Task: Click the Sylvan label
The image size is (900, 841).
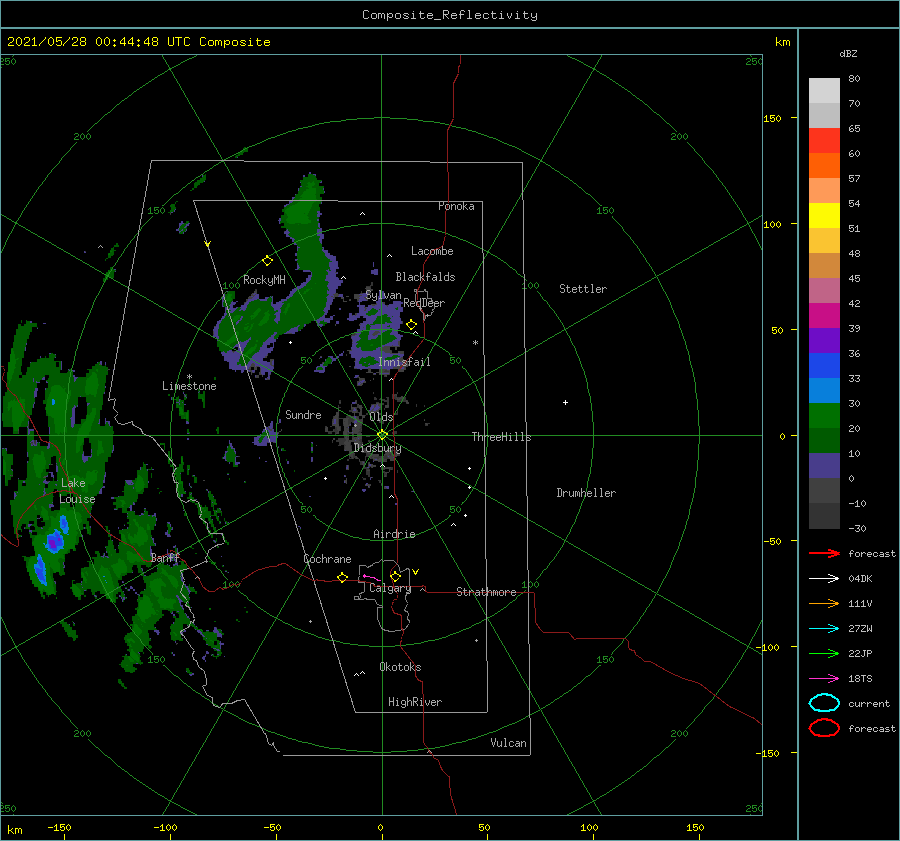Action: pos(383,295)
